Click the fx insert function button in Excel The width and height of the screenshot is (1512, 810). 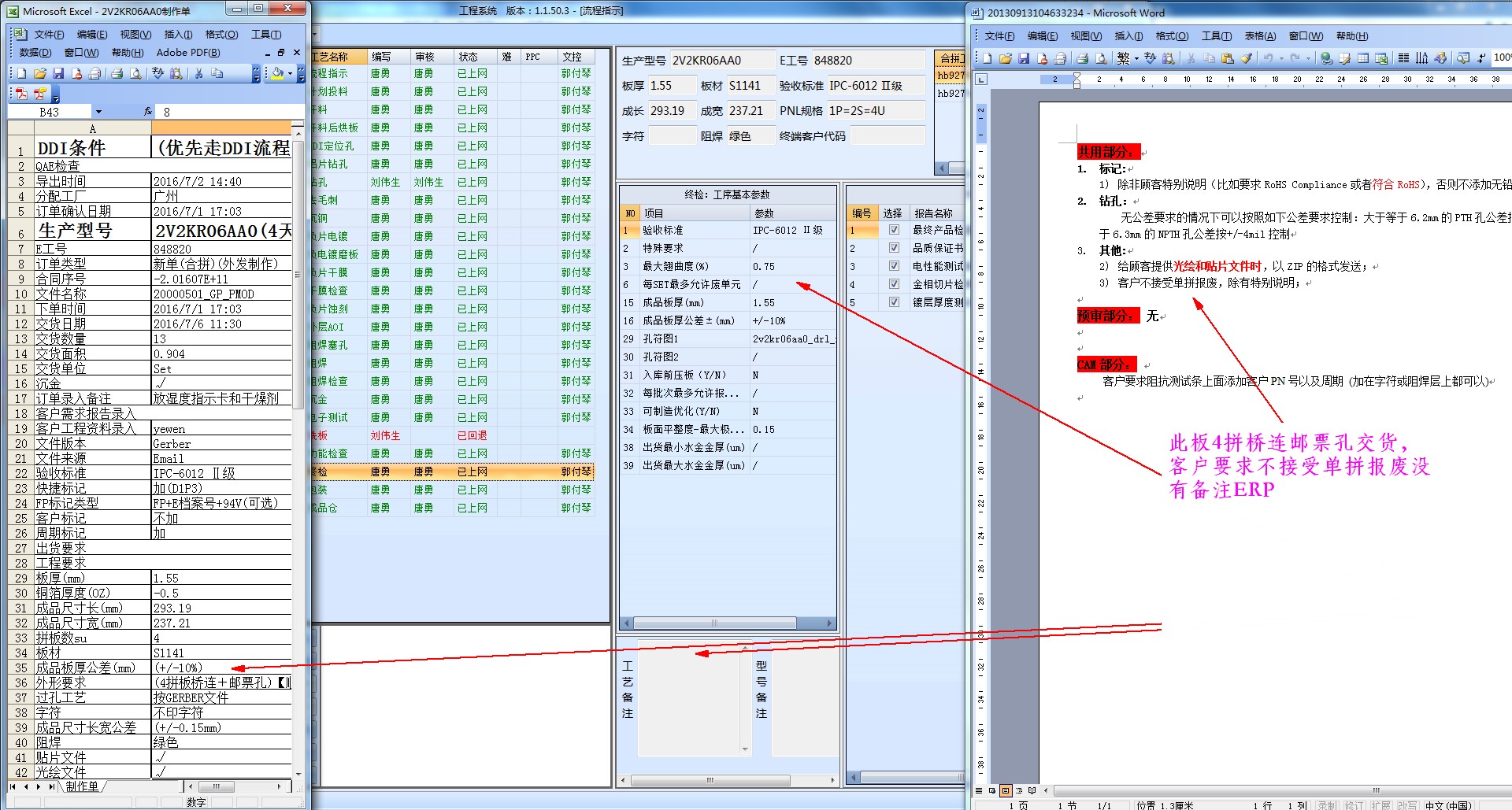coord(148,112)
